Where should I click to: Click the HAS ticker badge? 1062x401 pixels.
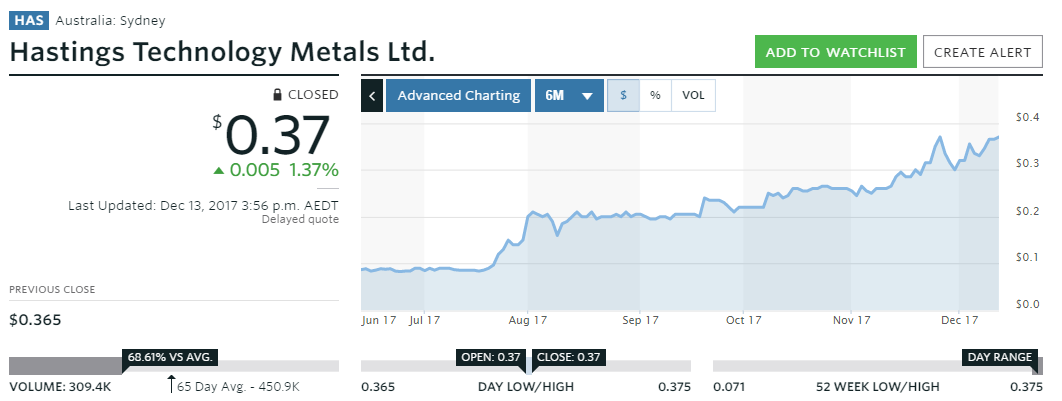[29, 20]
